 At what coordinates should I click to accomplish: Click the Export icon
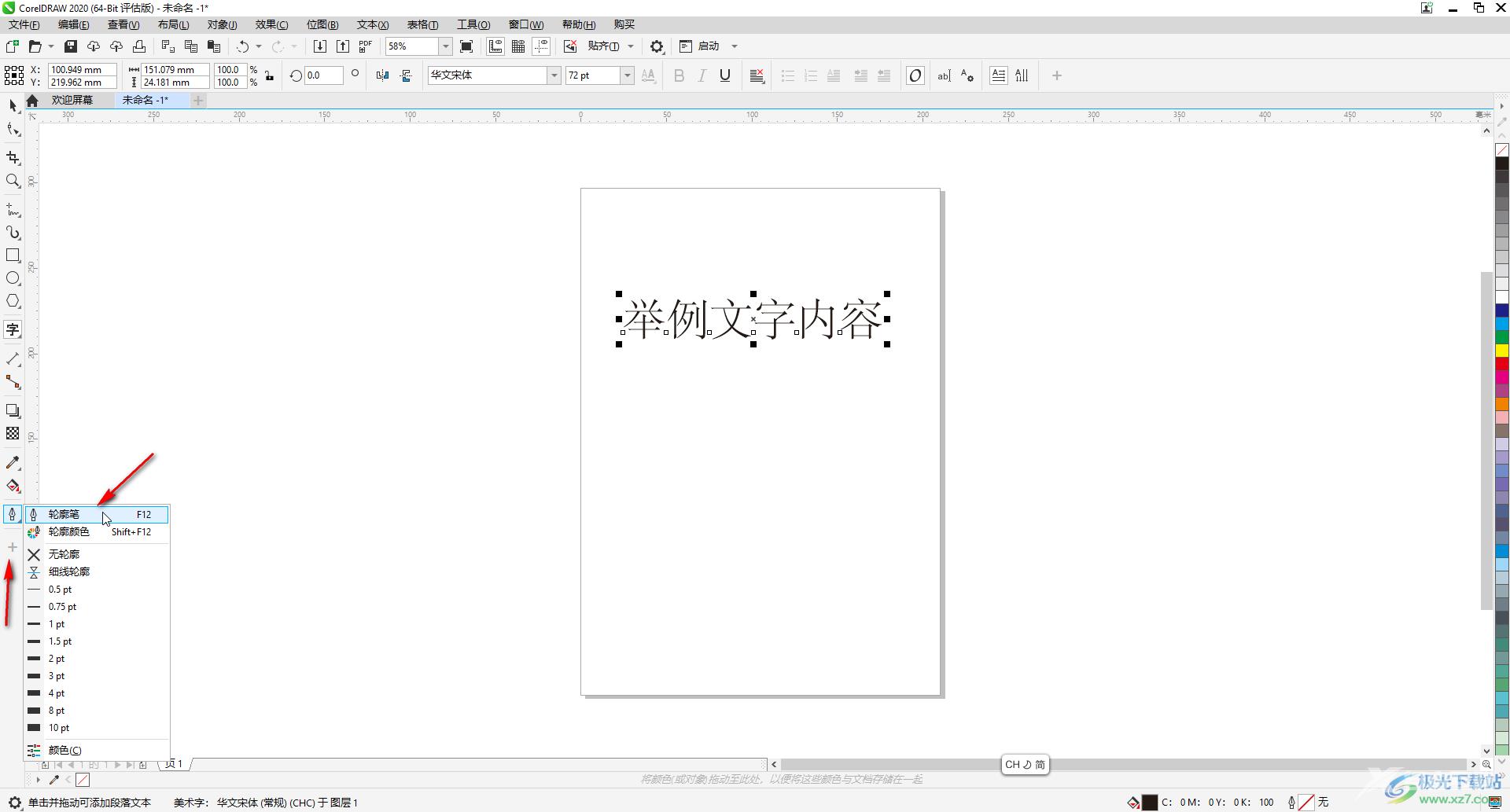point(343,46)
